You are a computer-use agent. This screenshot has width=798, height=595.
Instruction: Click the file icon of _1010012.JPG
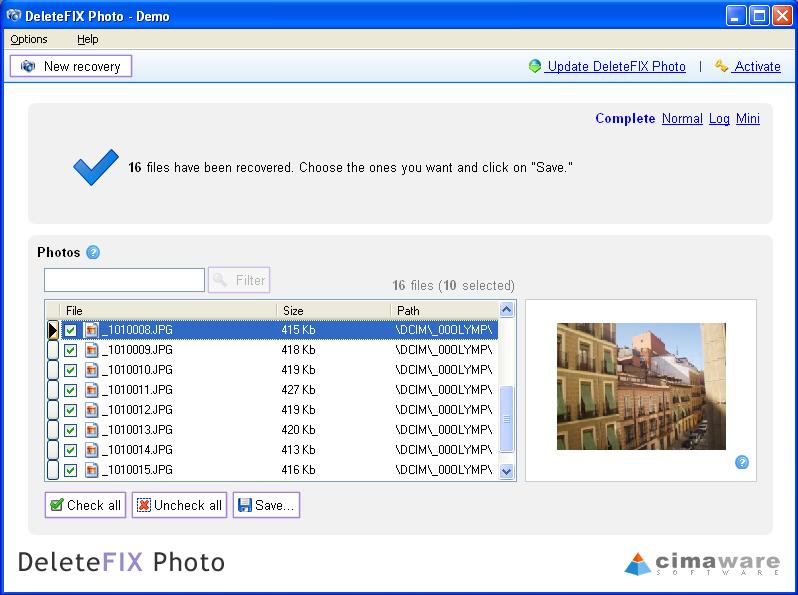click(91, 410)
